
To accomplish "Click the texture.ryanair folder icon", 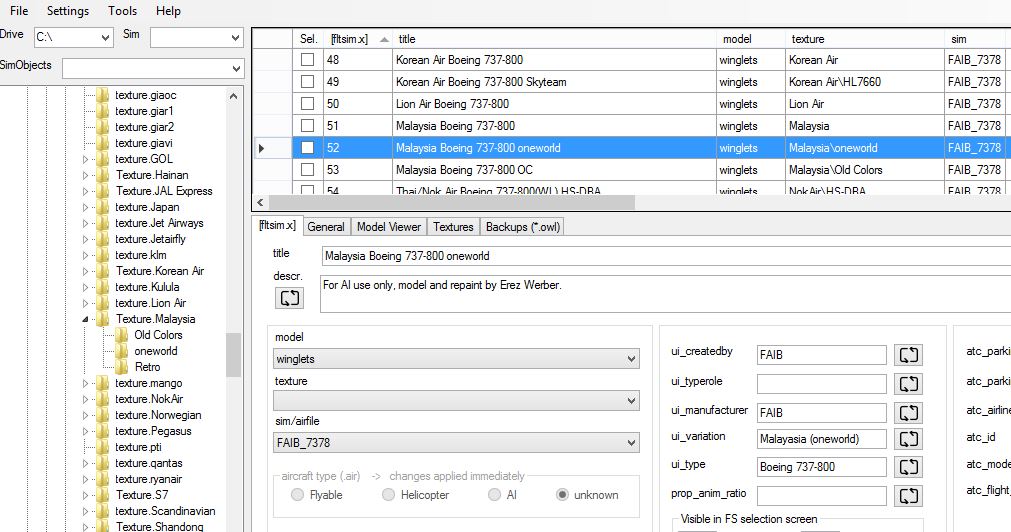I will (x=103, y=480).
